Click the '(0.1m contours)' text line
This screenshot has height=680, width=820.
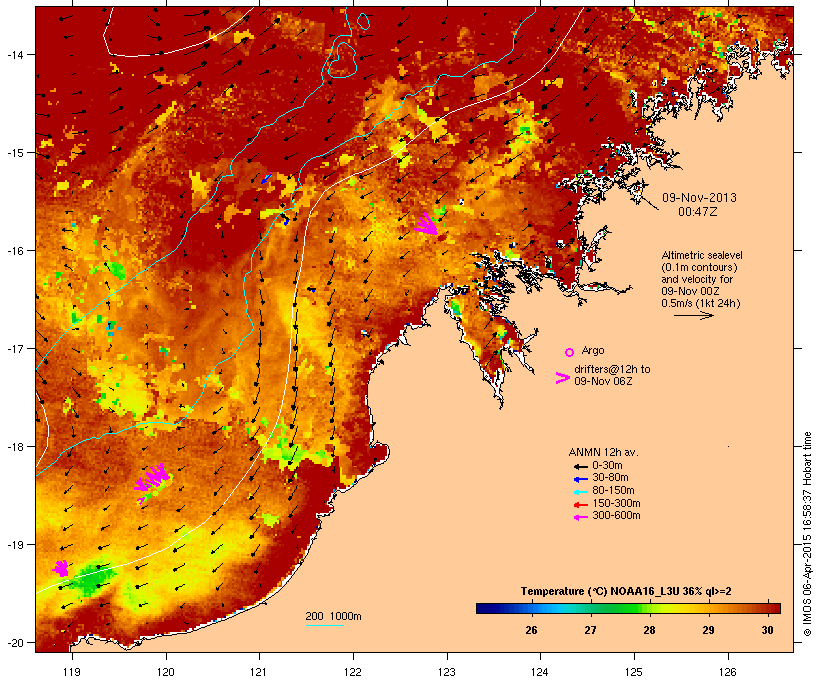tap(699, 267)
